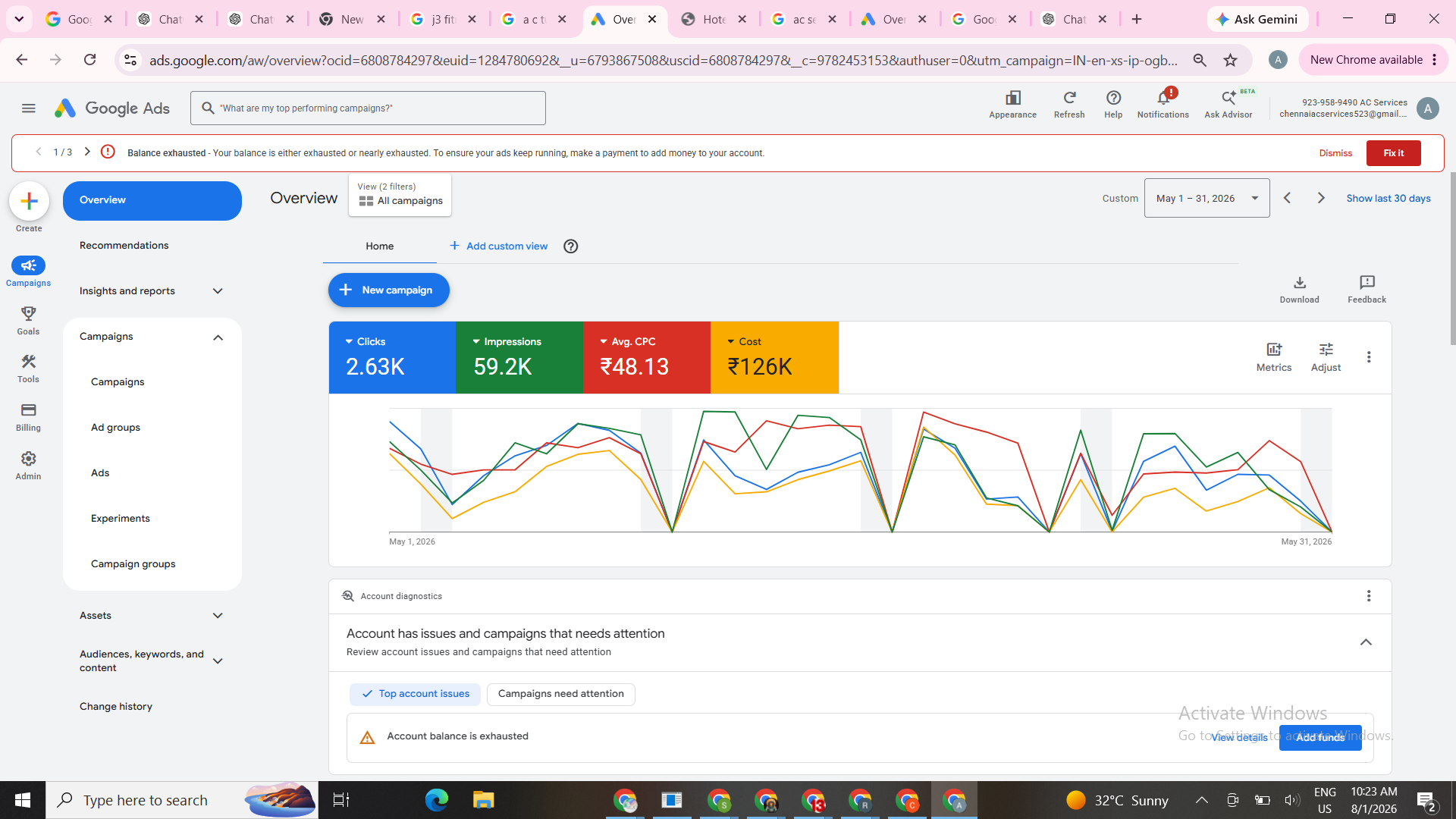The image size is (1456, 819).
Task: Switch to the Home view tab
Action: click(379, 246)
